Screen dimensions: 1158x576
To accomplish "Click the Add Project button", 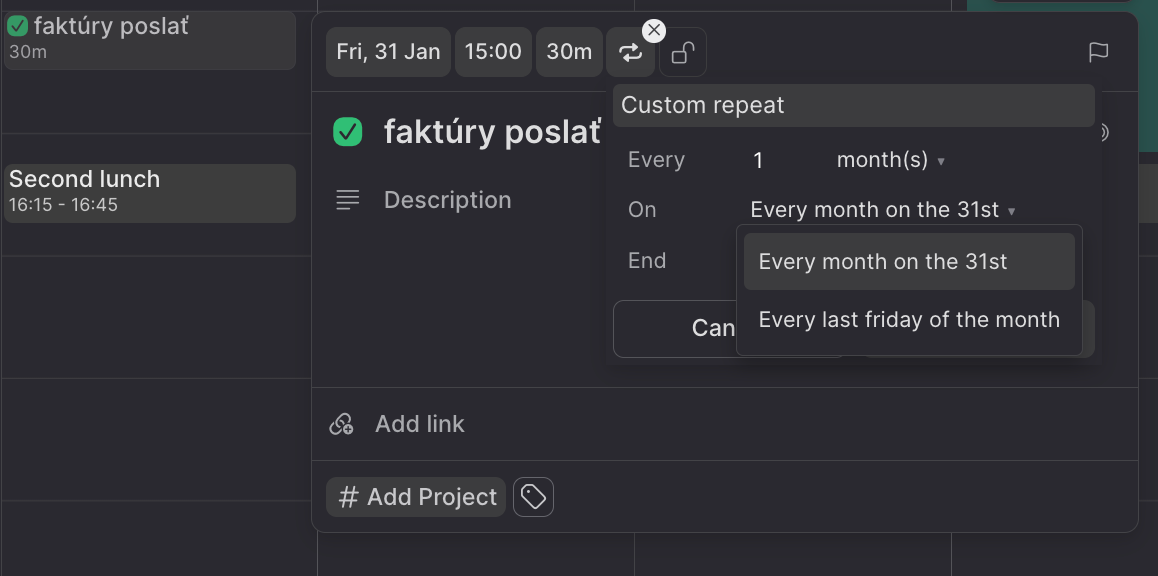I will point(416,497).
